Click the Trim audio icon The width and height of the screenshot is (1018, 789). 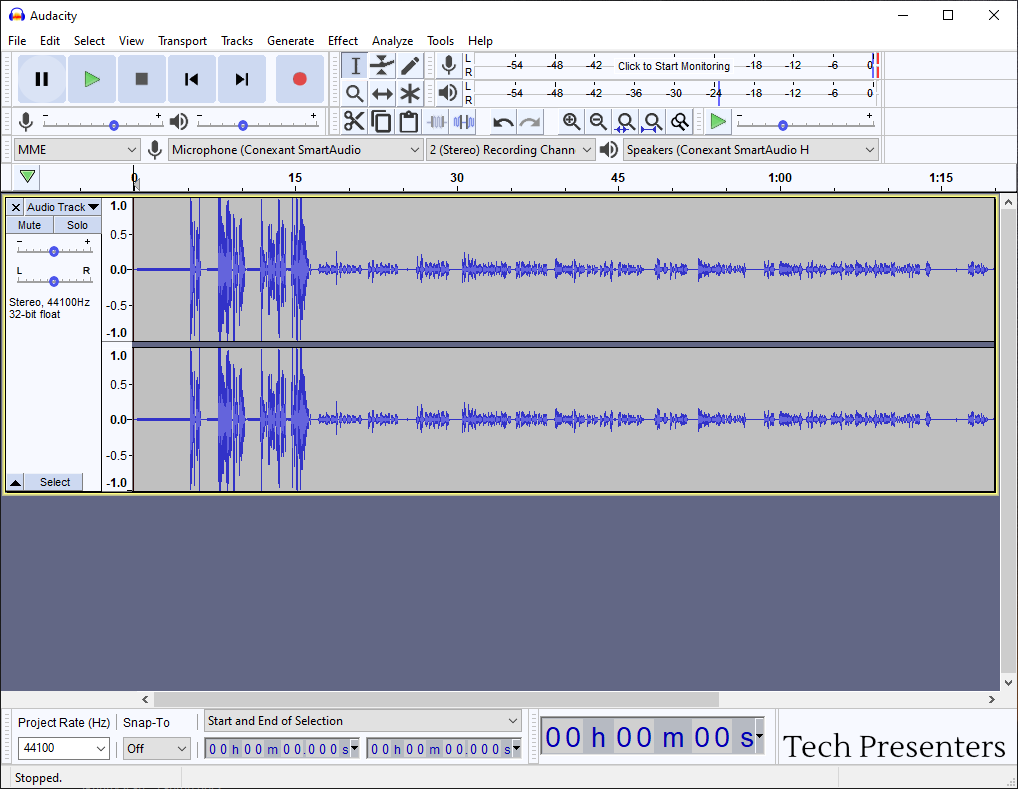(436, 121)
